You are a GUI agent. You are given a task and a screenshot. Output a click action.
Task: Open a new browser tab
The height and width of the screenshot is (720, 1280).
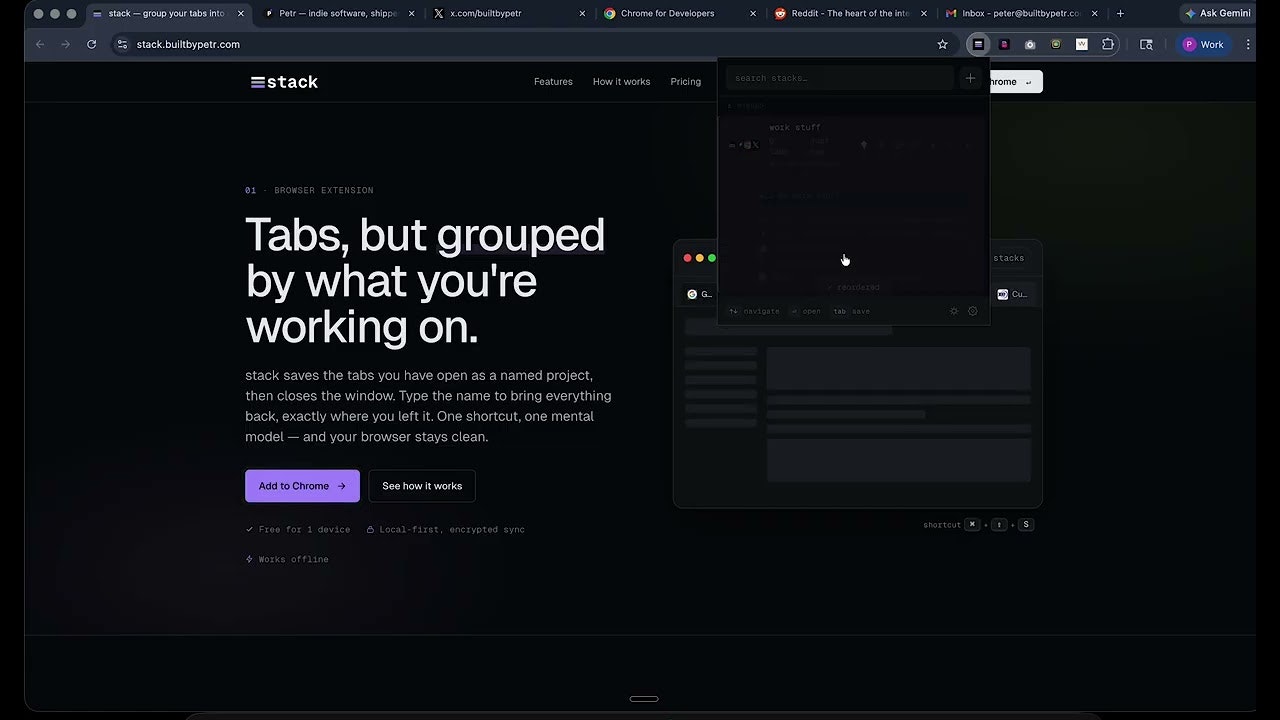point(1120,14)
